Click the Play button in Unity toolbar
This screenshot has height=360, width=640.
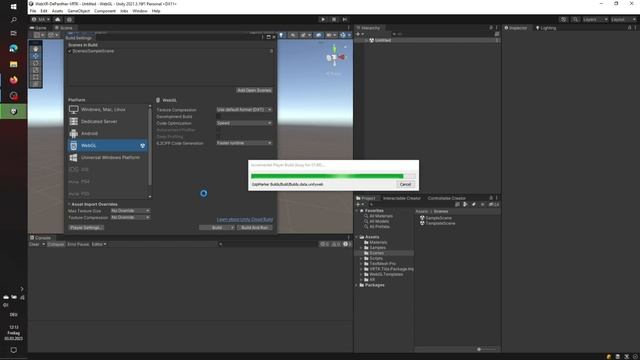(323, 19)
